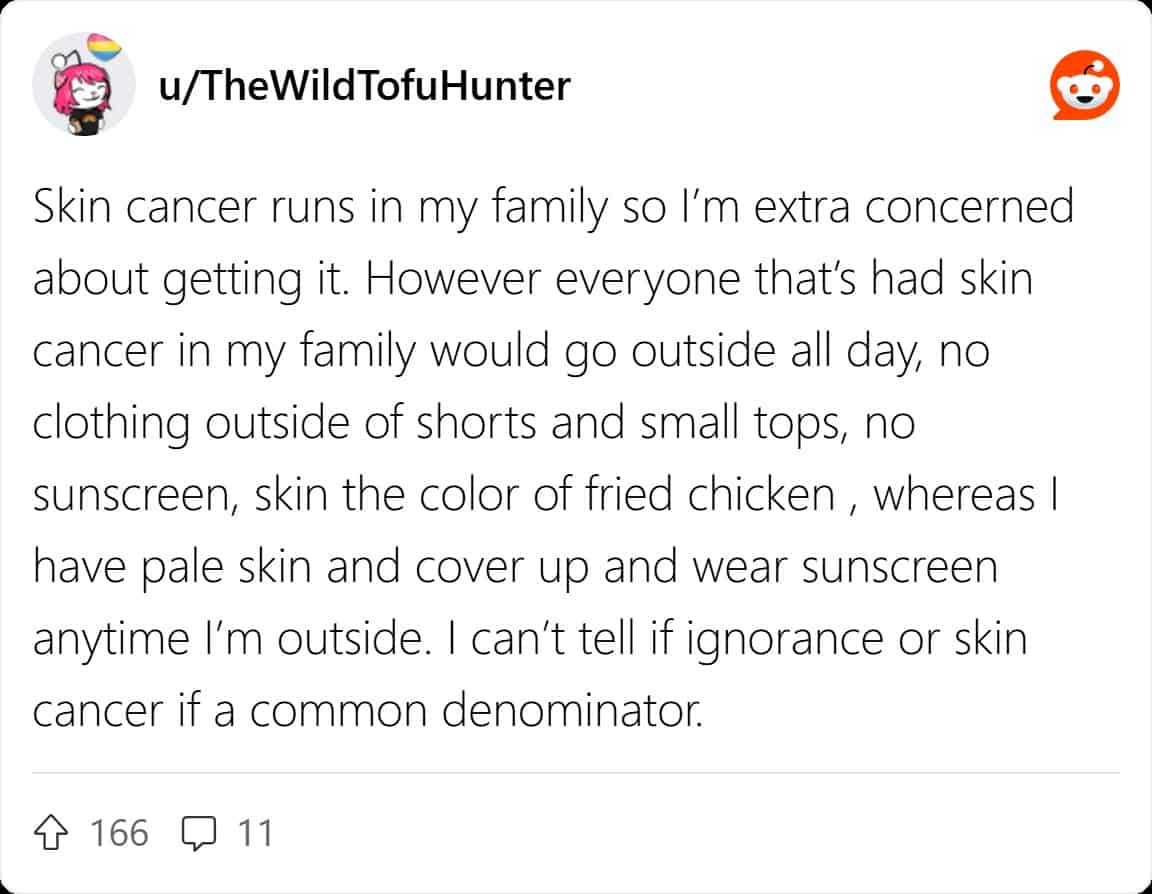Click the rainbow flag badge on avatar
Screen dimensions: 1152x894
[104, 48]
